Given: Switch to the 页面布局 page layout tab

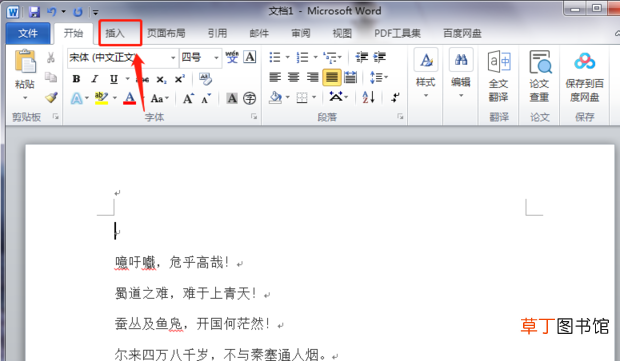Looking at the screenshot, I should [x=166, y=33].
